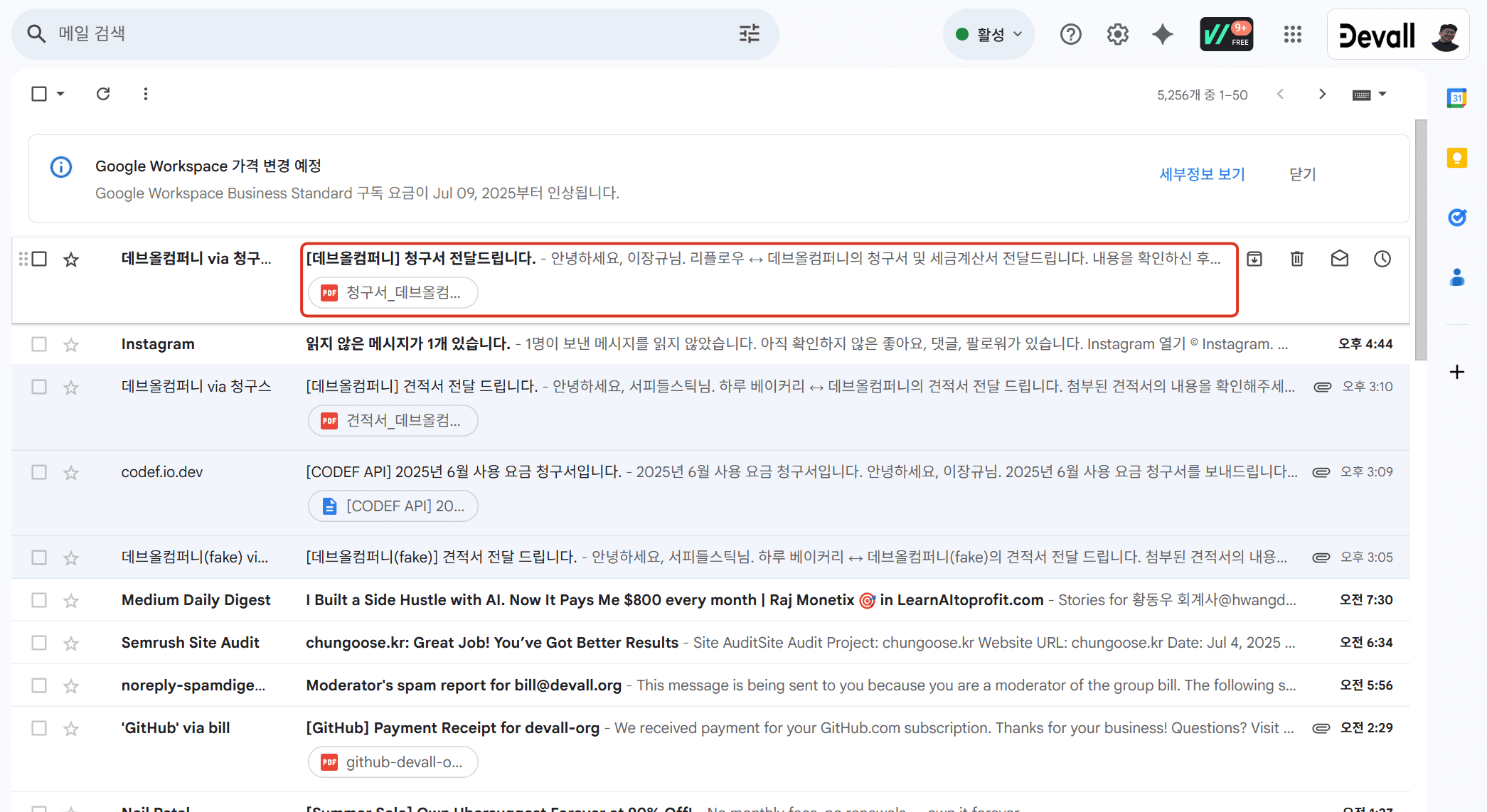Check the noreply-spamdigest email checkbox

pyautogui.click(x=39, y=685)
